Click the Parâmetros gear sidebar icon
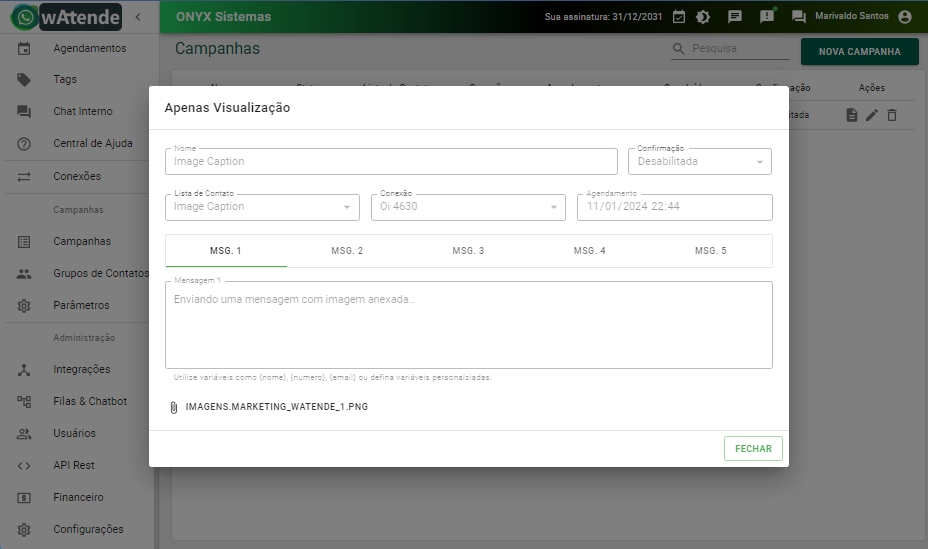This screenshot has height=549, width=928. tap(24, 306)
